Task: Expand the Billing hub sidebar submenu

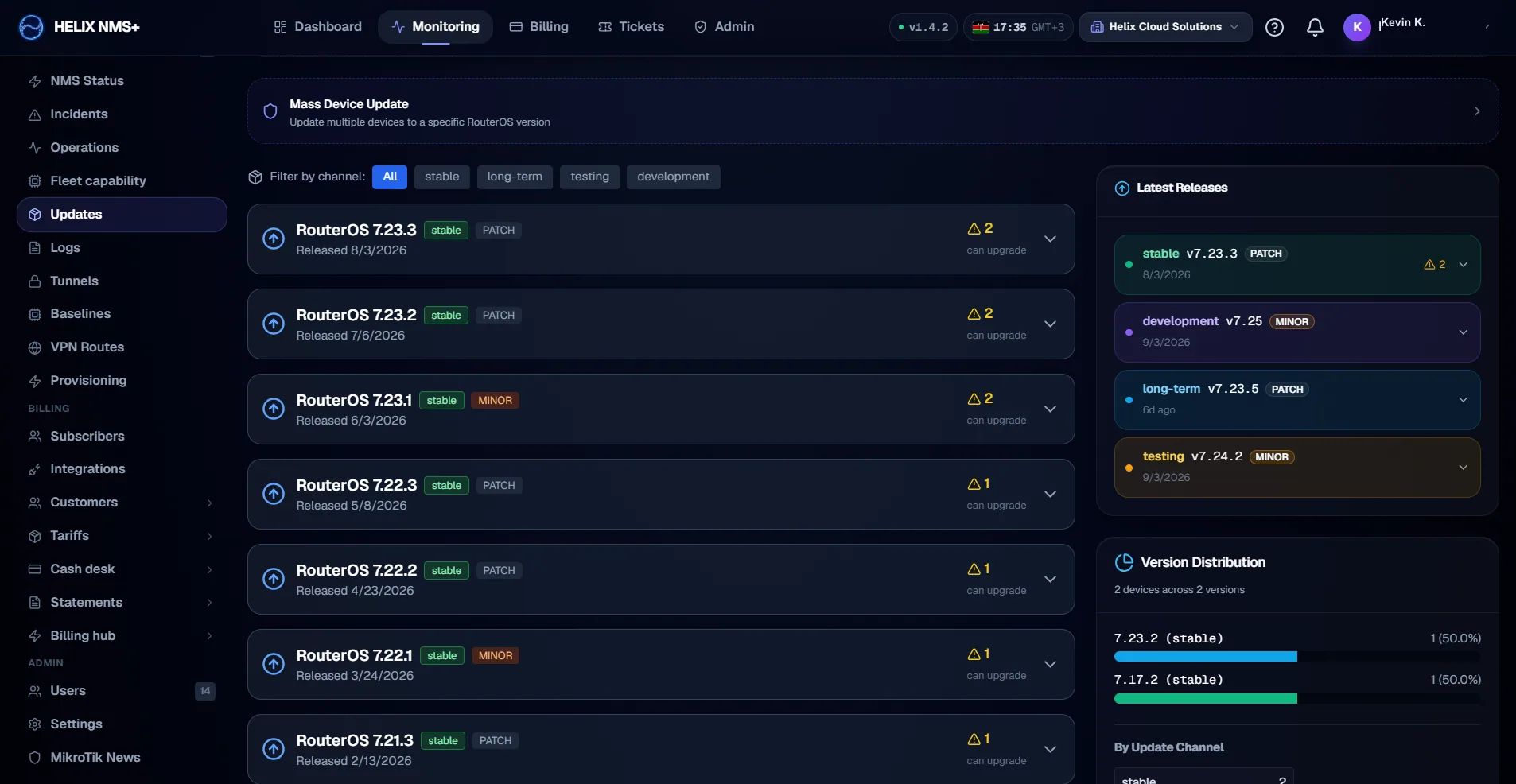Action: click(209, 636)
